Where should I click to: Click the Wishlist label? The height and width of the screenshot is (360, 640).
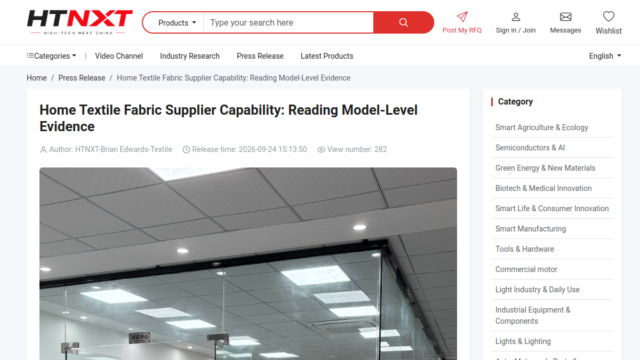click(609, 31)
